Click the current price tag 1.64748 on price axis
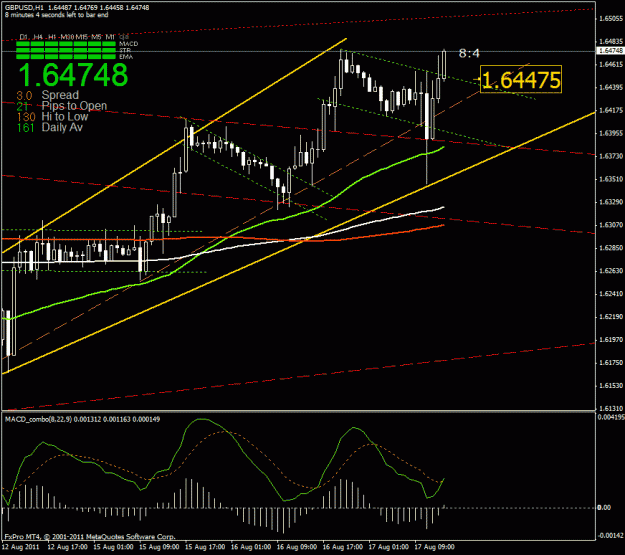Image resolution: width=625 pixels, height=555 pixels. [611, 51]
